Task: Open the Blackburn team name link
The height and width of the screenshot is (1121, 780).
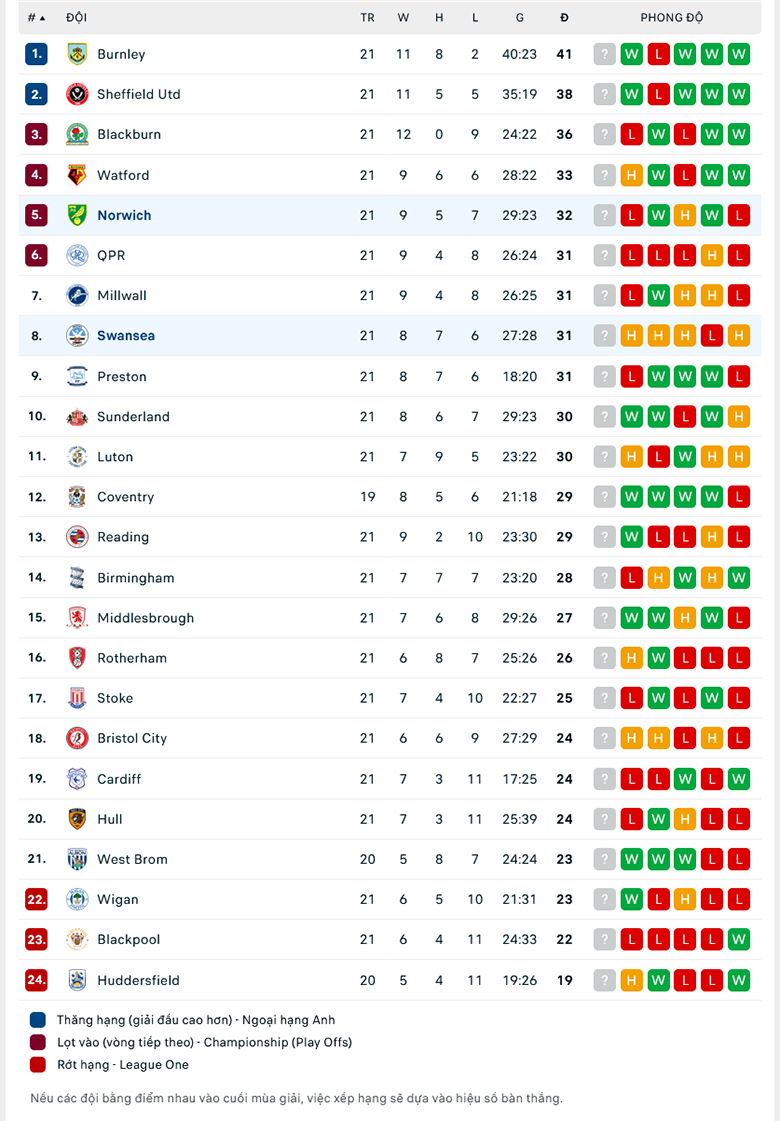Action: click(x=129, y=134)
